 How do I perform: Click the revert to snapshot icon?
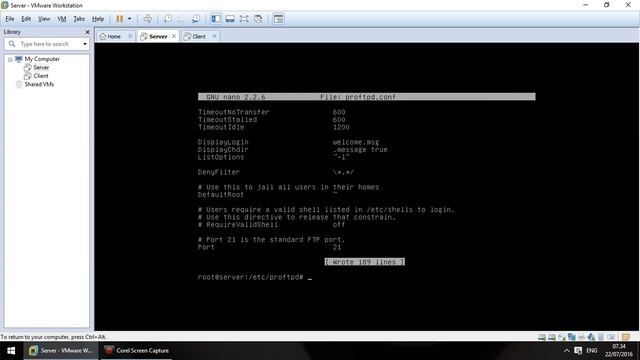coord(182,19)
